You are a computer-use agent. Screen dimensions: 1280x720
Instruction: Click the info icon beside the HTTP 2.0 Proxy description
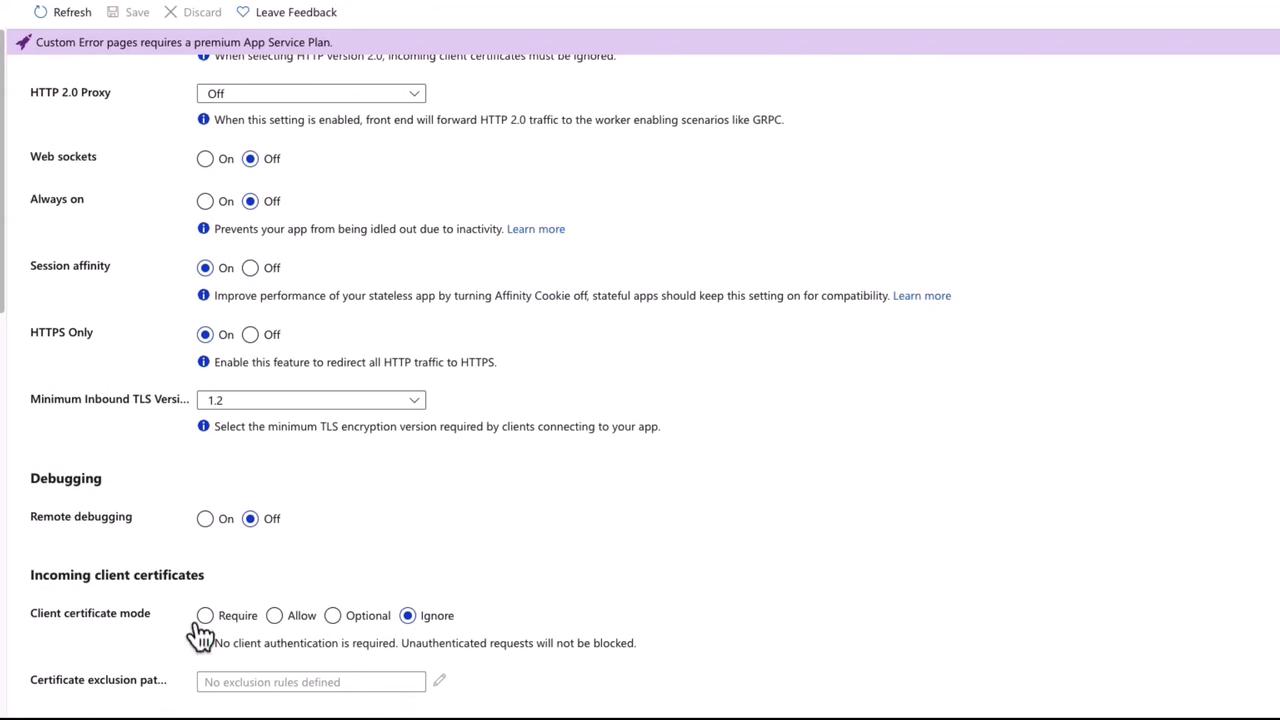point(204,119)
